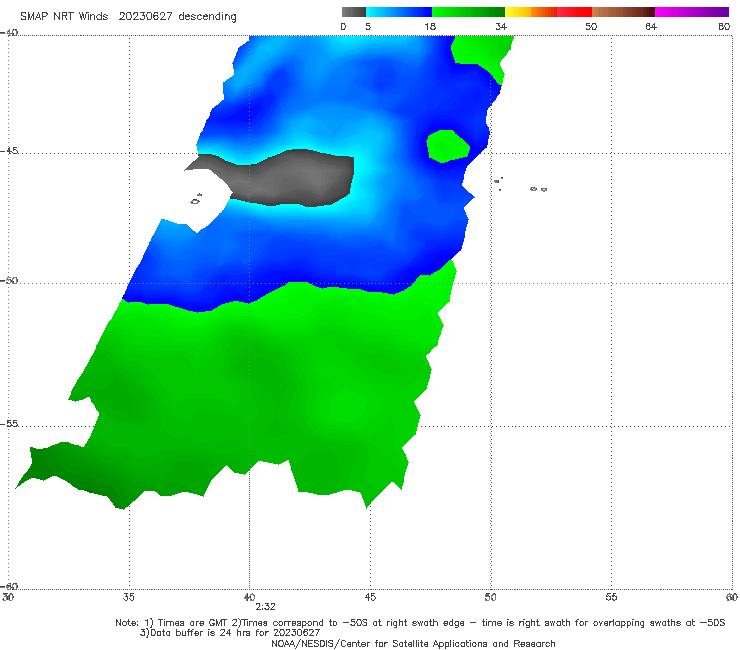Click the longitude axis label "45"
The height and width of the screenshot is (650, 740).
(x=370, y=597)
